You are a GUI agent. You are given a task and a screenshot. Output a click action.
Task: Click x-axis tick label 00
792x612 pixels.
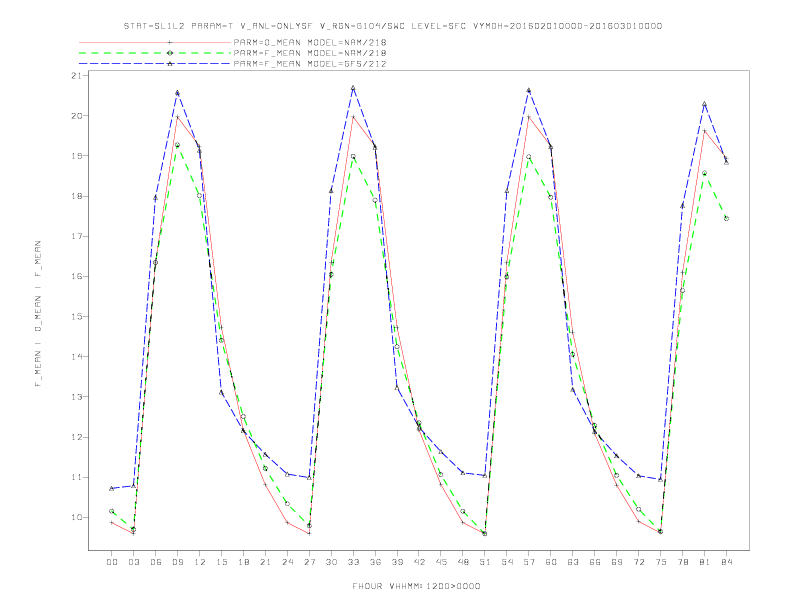click(x=112, y=562)
